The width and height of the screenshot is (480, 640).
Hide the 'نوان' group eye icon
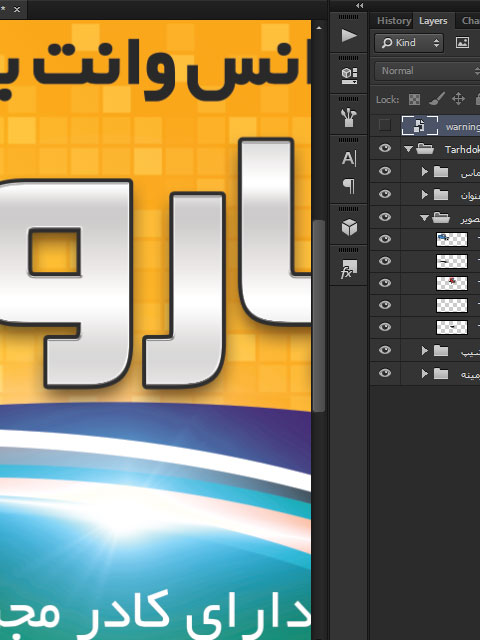[384, 193]
